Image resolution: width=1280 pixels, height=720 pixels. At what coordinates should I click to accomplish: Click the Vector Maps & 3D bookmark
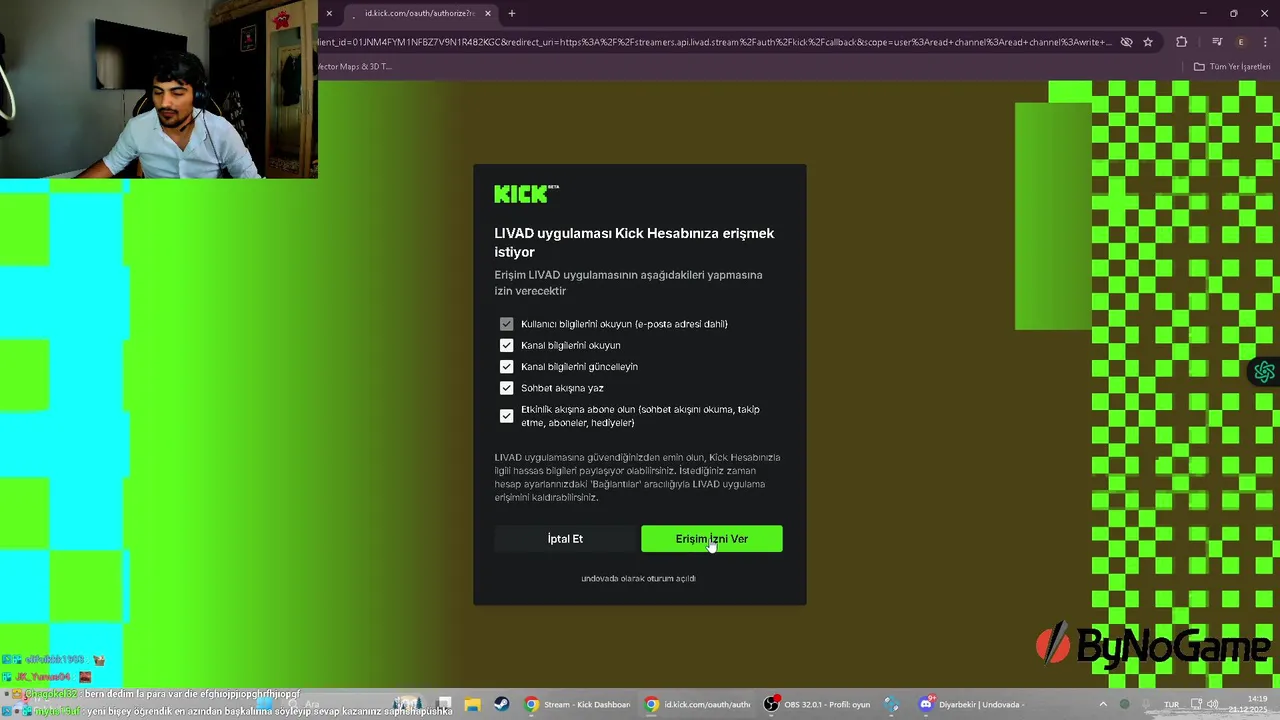point(355,67)
